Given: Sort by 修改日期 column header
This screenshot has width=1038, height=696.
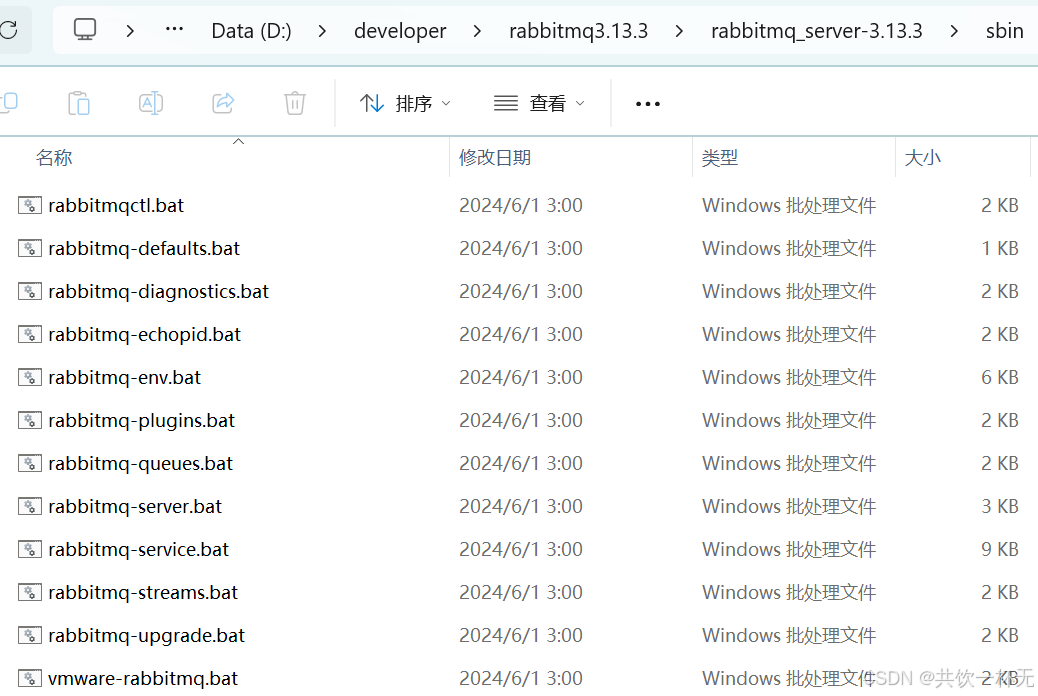Looking at the screenshot, I should click(x=495, y=158).
